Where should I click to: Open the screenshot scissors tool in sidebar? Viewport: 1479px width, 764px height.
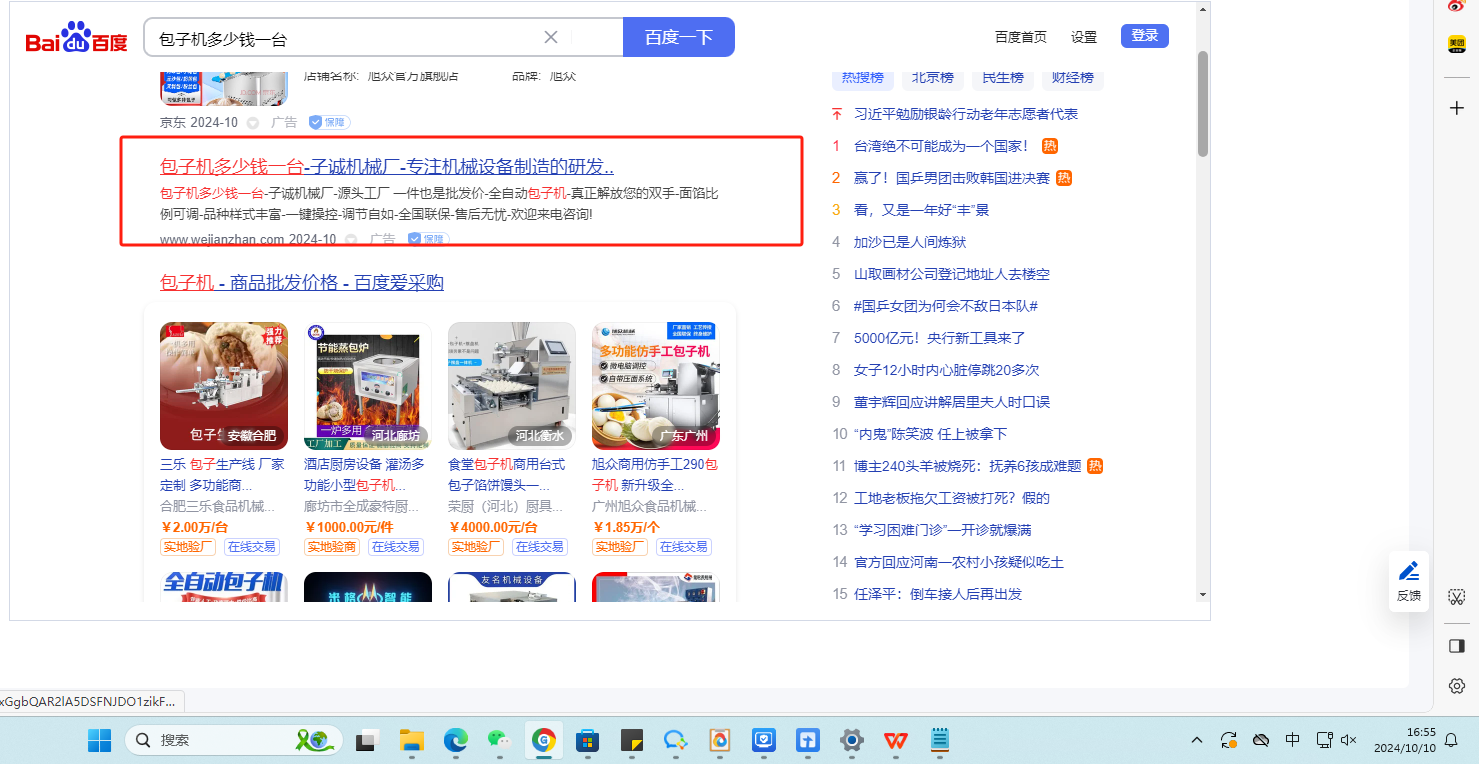tap(1457, 596)
